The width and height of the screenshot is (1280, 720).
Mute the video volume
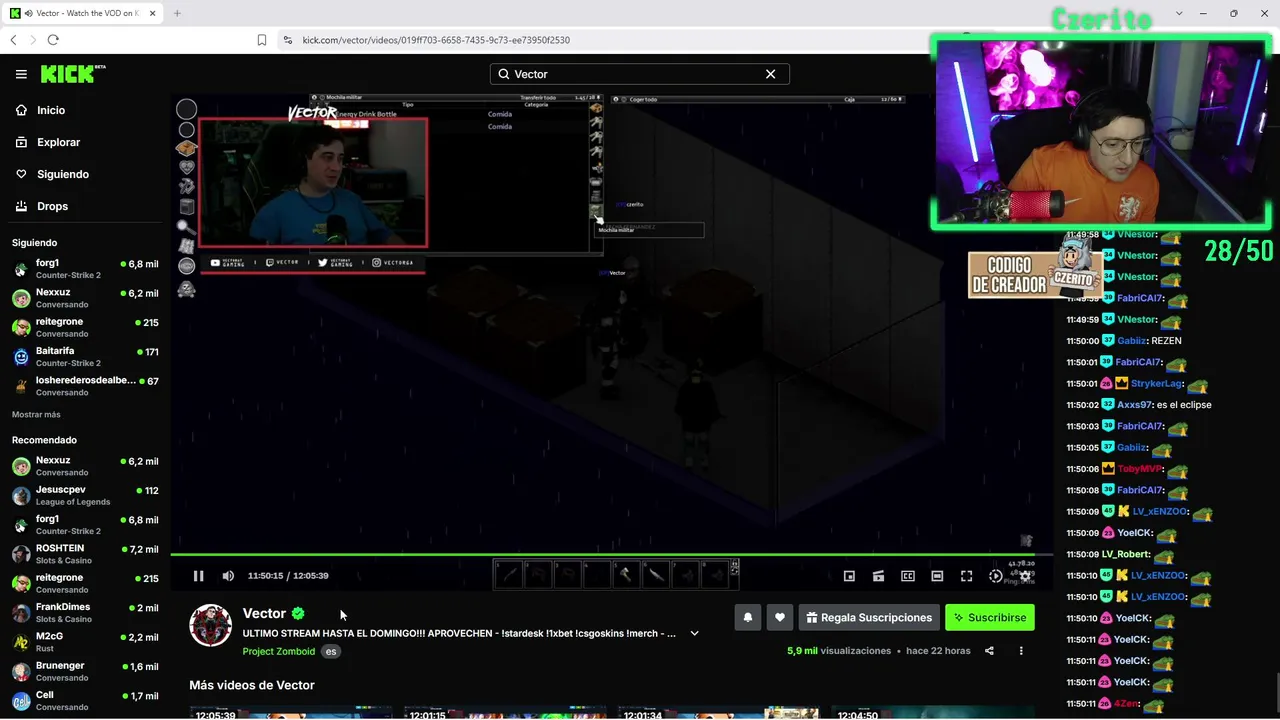coord(228,576)
